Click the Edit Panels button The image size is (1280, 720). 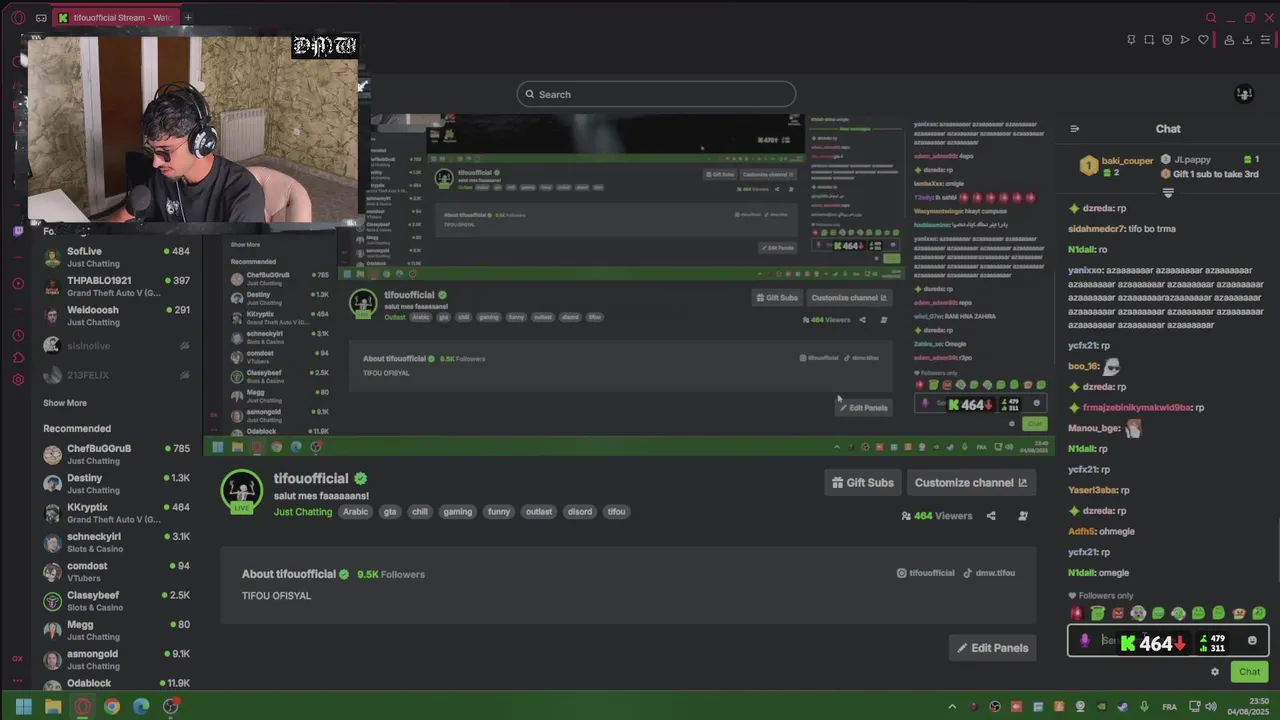click(x=992, y=648)
